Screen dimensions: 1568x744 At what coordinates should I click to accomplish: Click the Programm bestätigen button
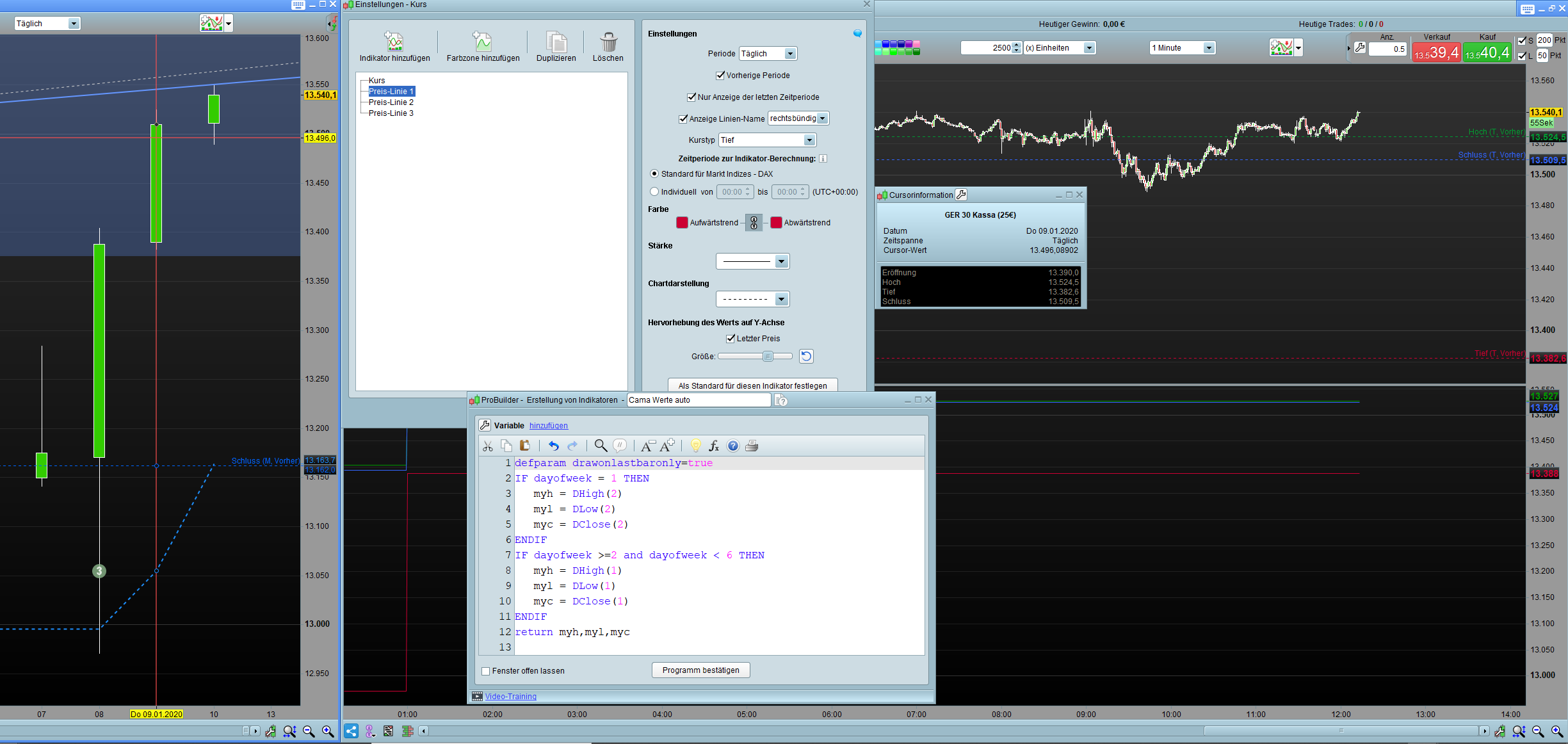(700, 670)
